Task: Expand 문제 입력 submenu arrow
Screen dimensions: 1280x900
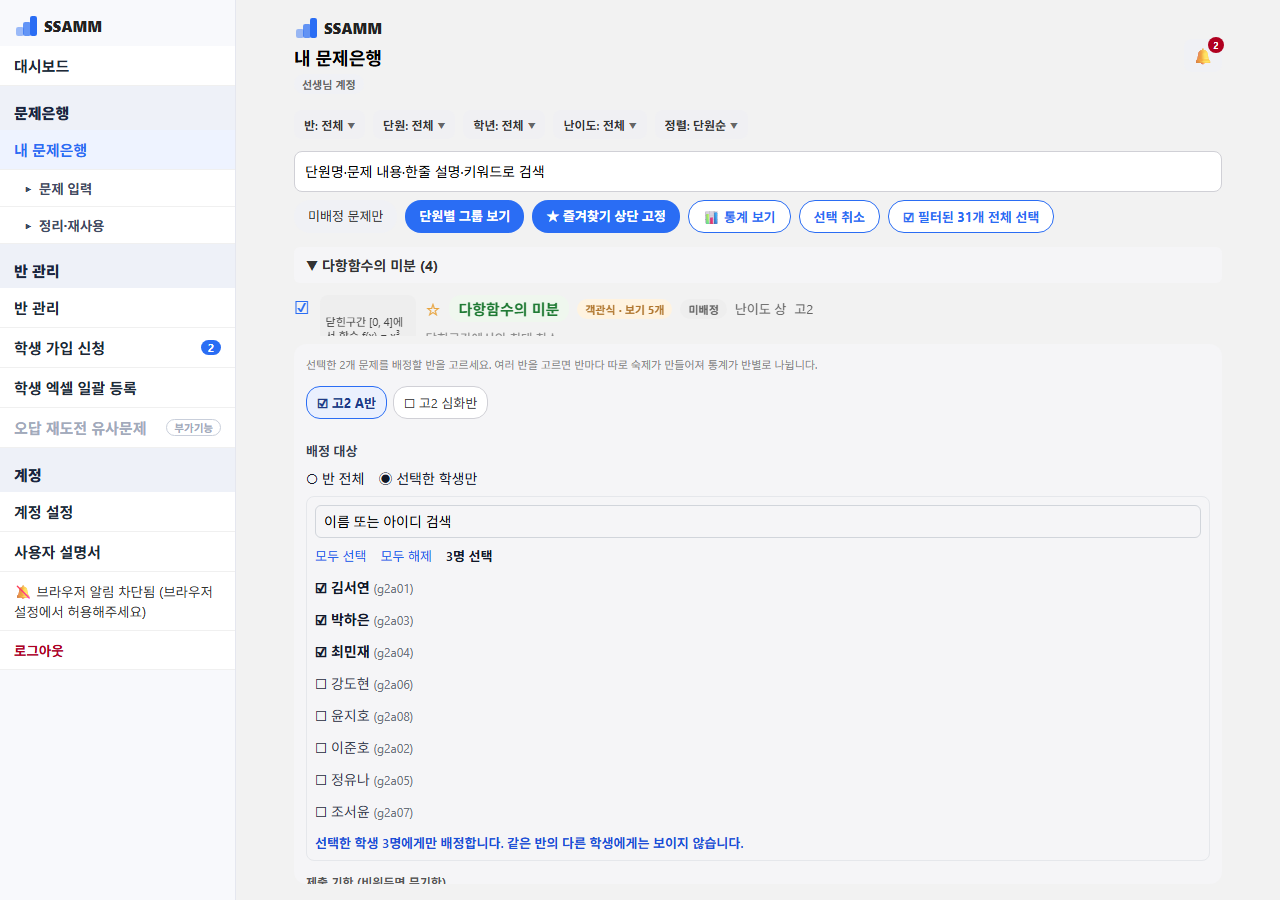Action: (x=29, y=188)
